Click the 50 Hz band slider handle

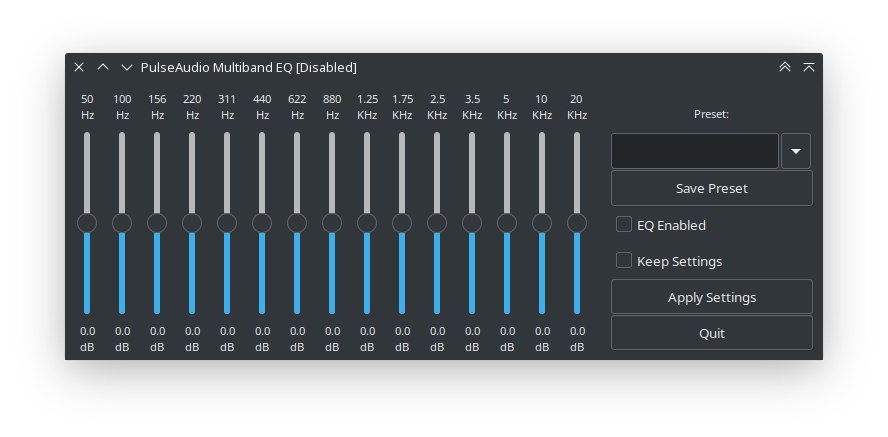point(87,223)
